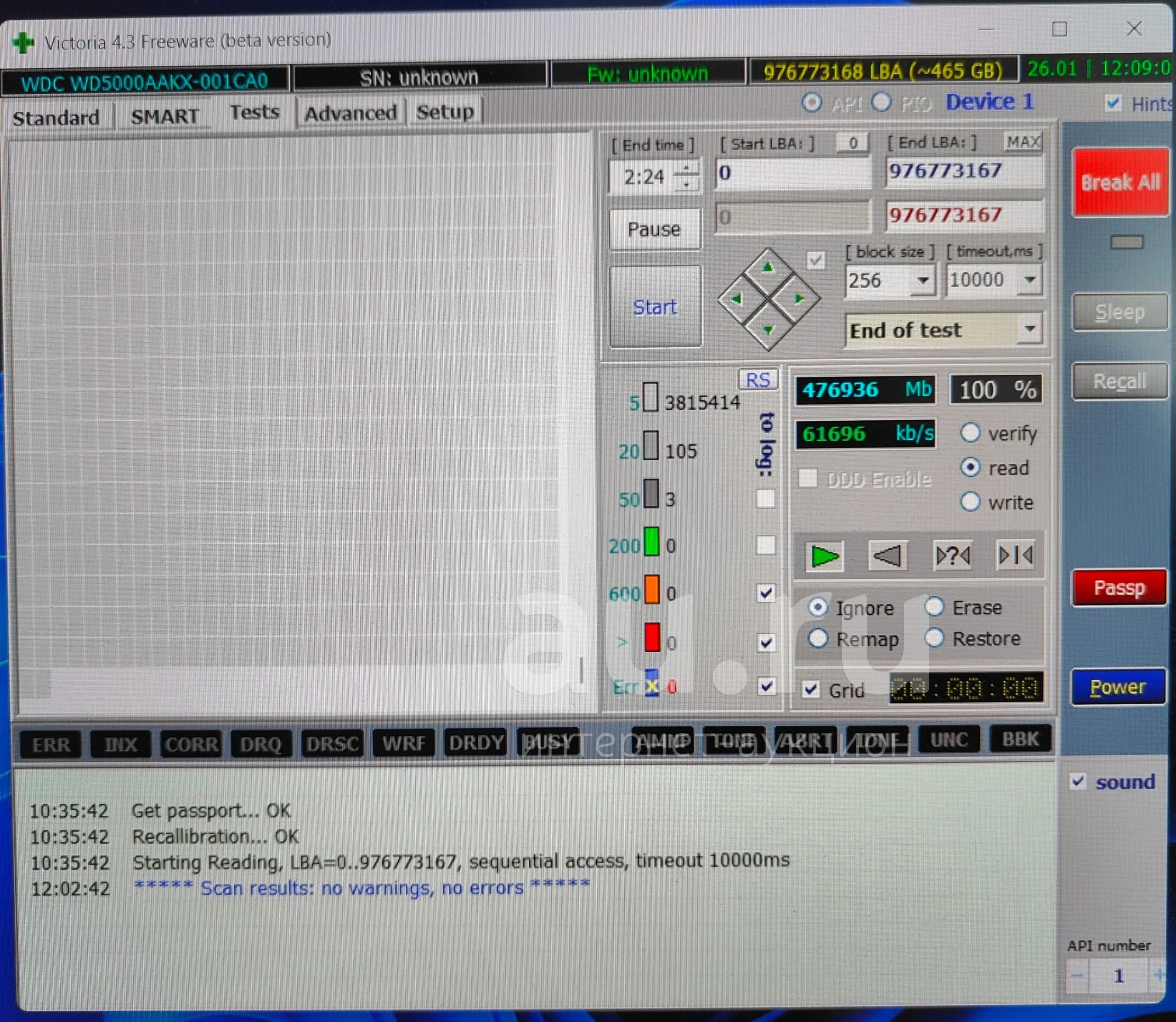This screenshot has width=1176, height=1022.
Task: Open the Setup tab
Action: (445, 112)
